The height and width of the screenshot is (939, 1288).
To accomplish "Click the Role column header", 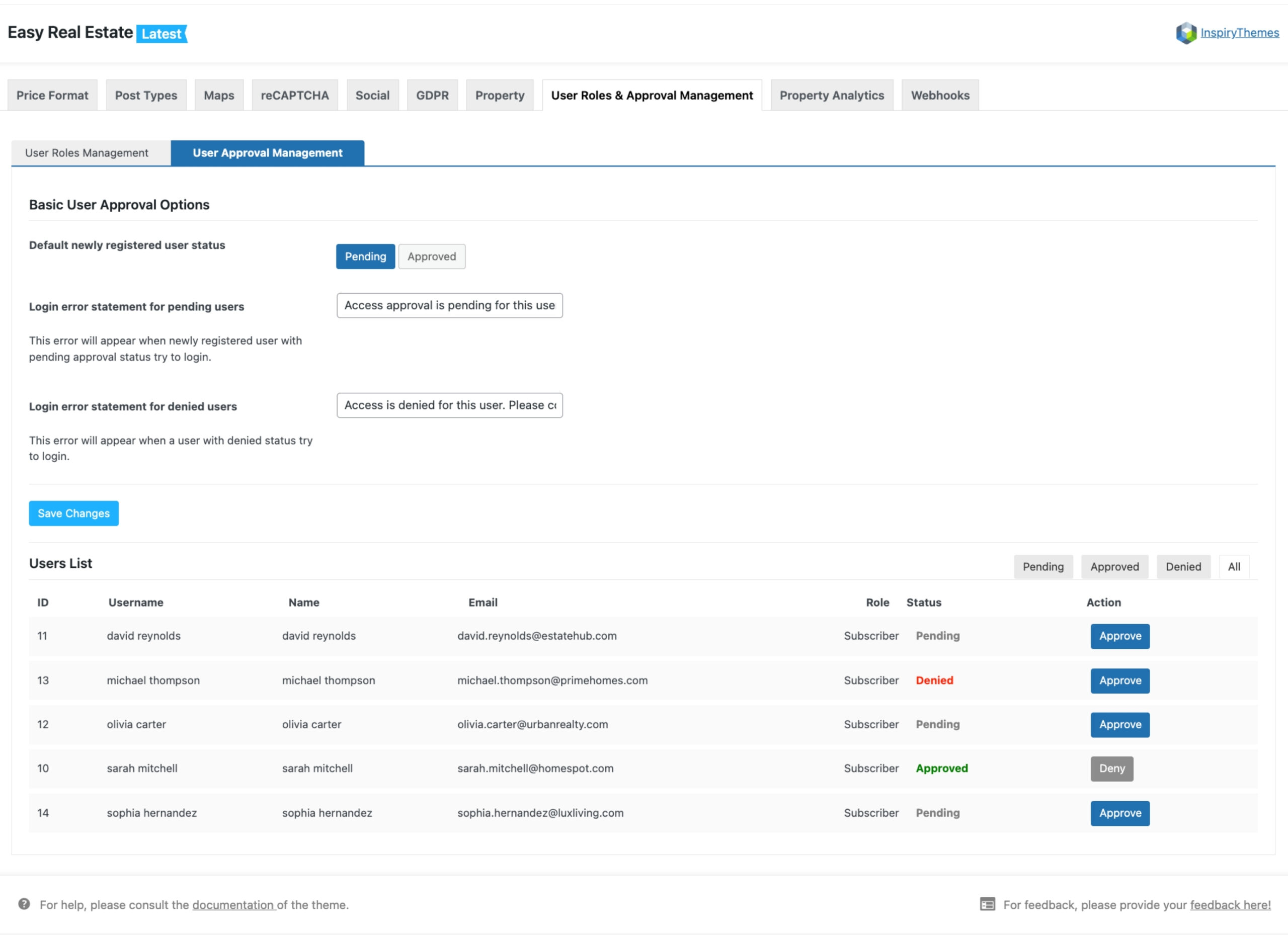I will (877, 602).
